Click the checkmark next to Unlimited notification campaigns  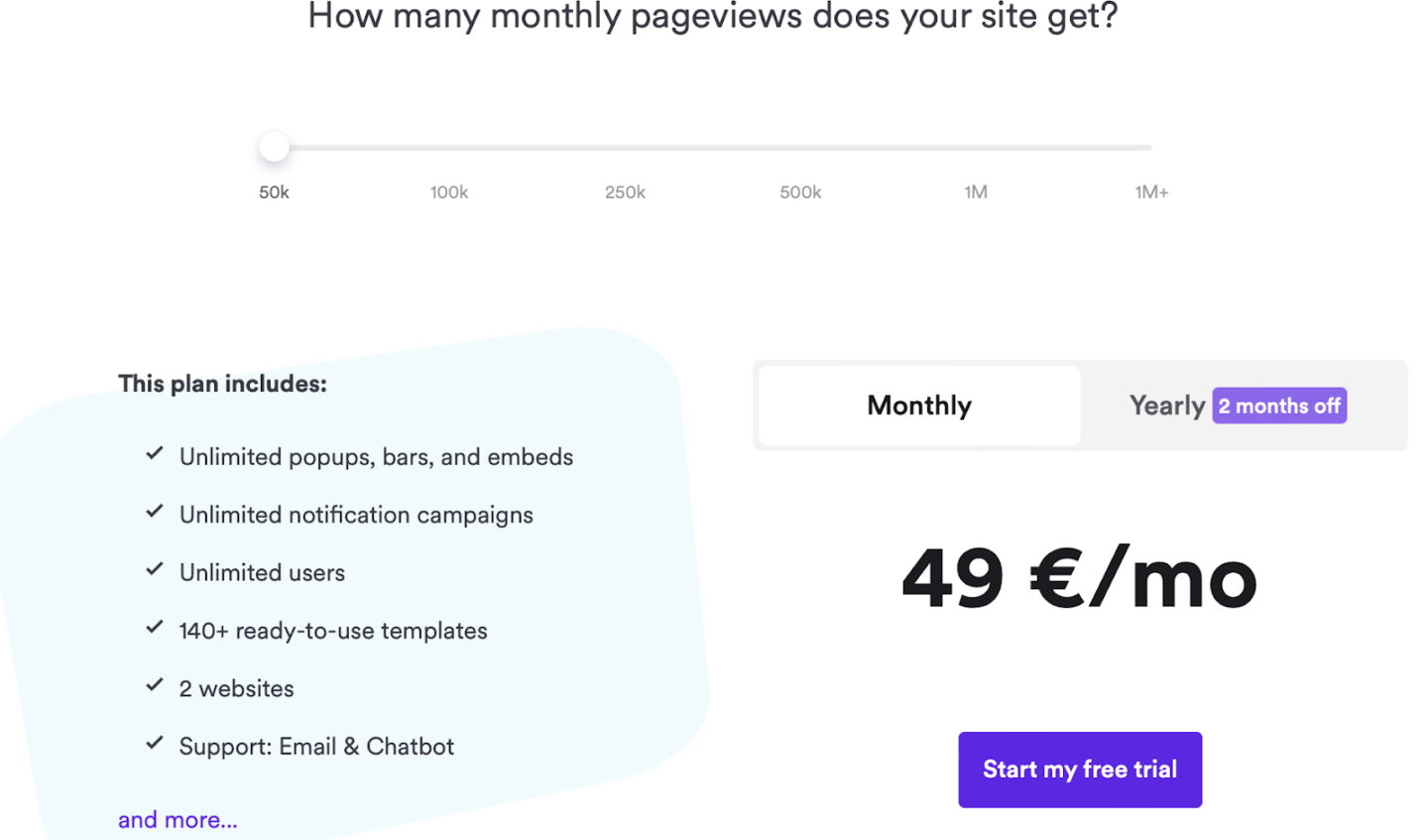coord(155,511)
